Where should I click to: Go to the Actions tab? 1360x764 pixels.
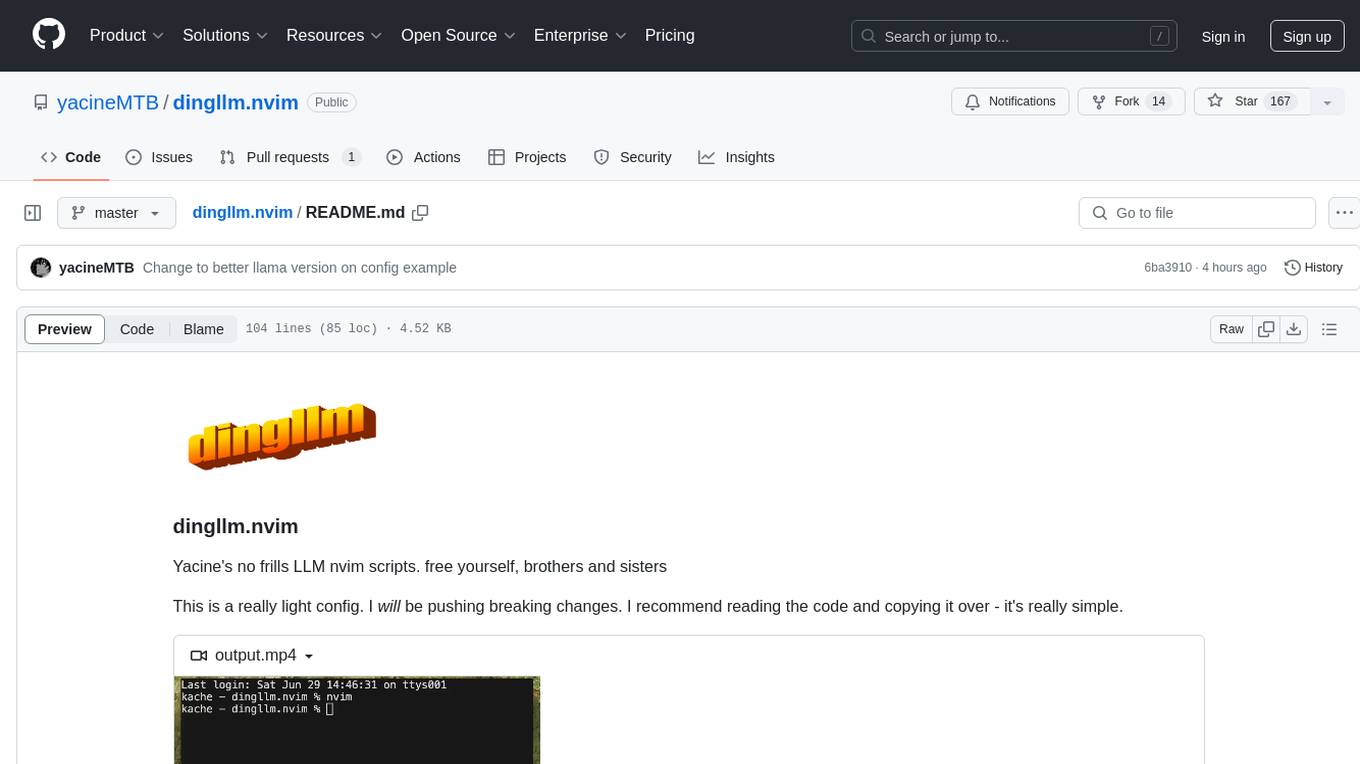point(423,157)
